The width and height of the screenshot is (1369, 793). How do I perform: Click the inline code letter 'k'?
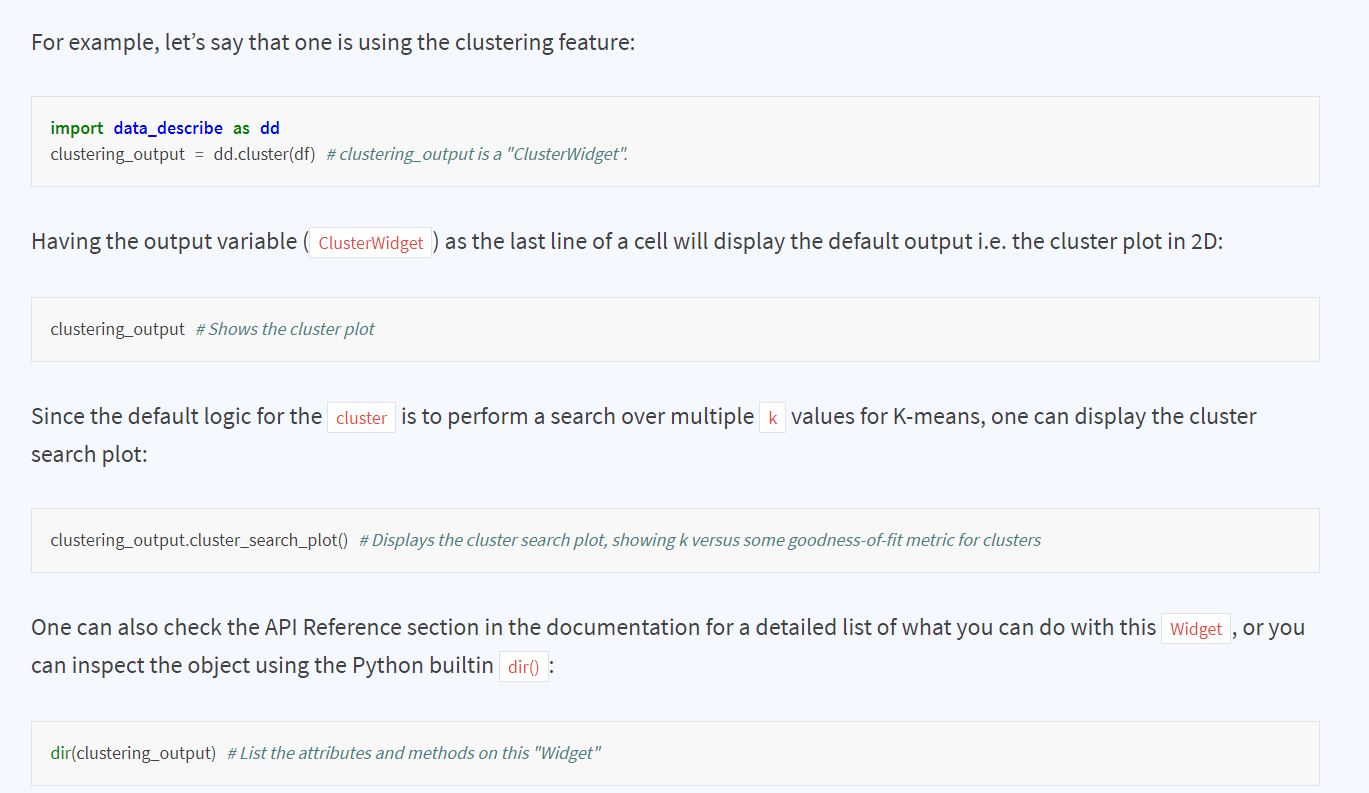point(772,418)
